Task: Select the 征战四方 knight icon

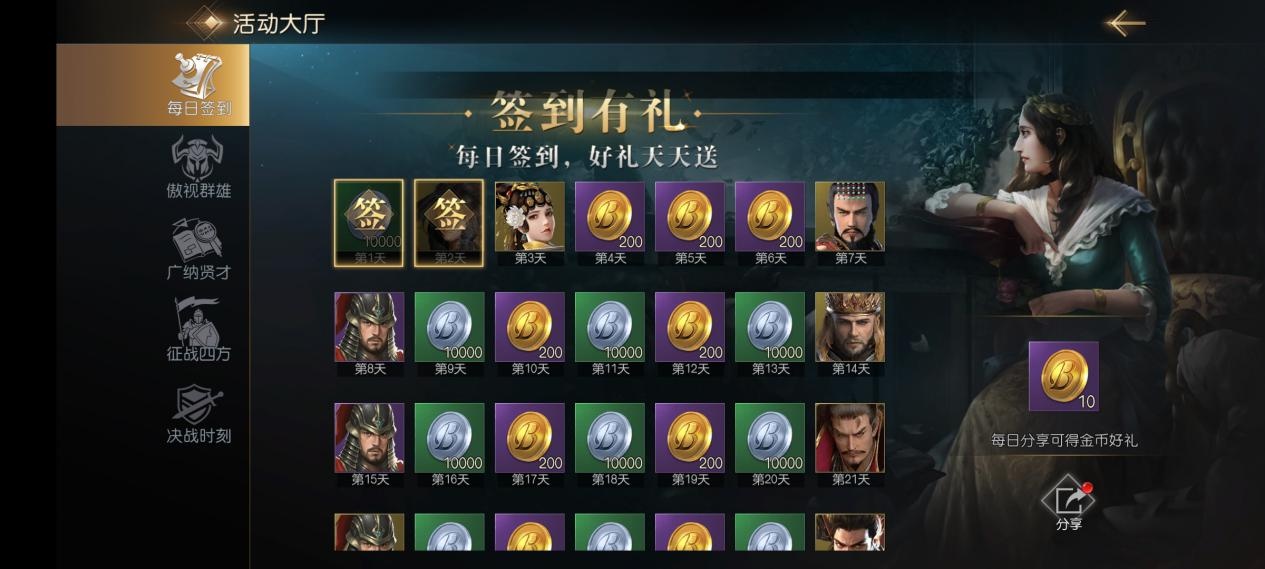Action: 198,330
